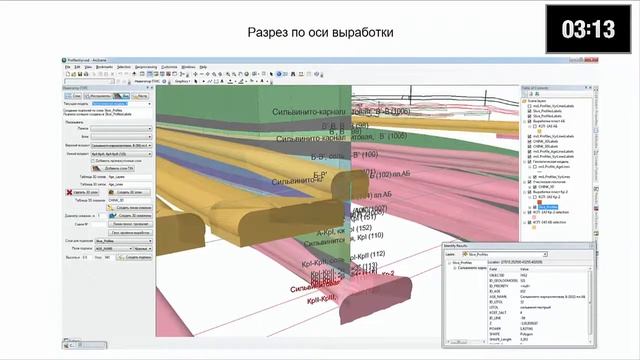Click Identify Results table vertical scrollbar
640x360 pixels.
click(590, 306)
